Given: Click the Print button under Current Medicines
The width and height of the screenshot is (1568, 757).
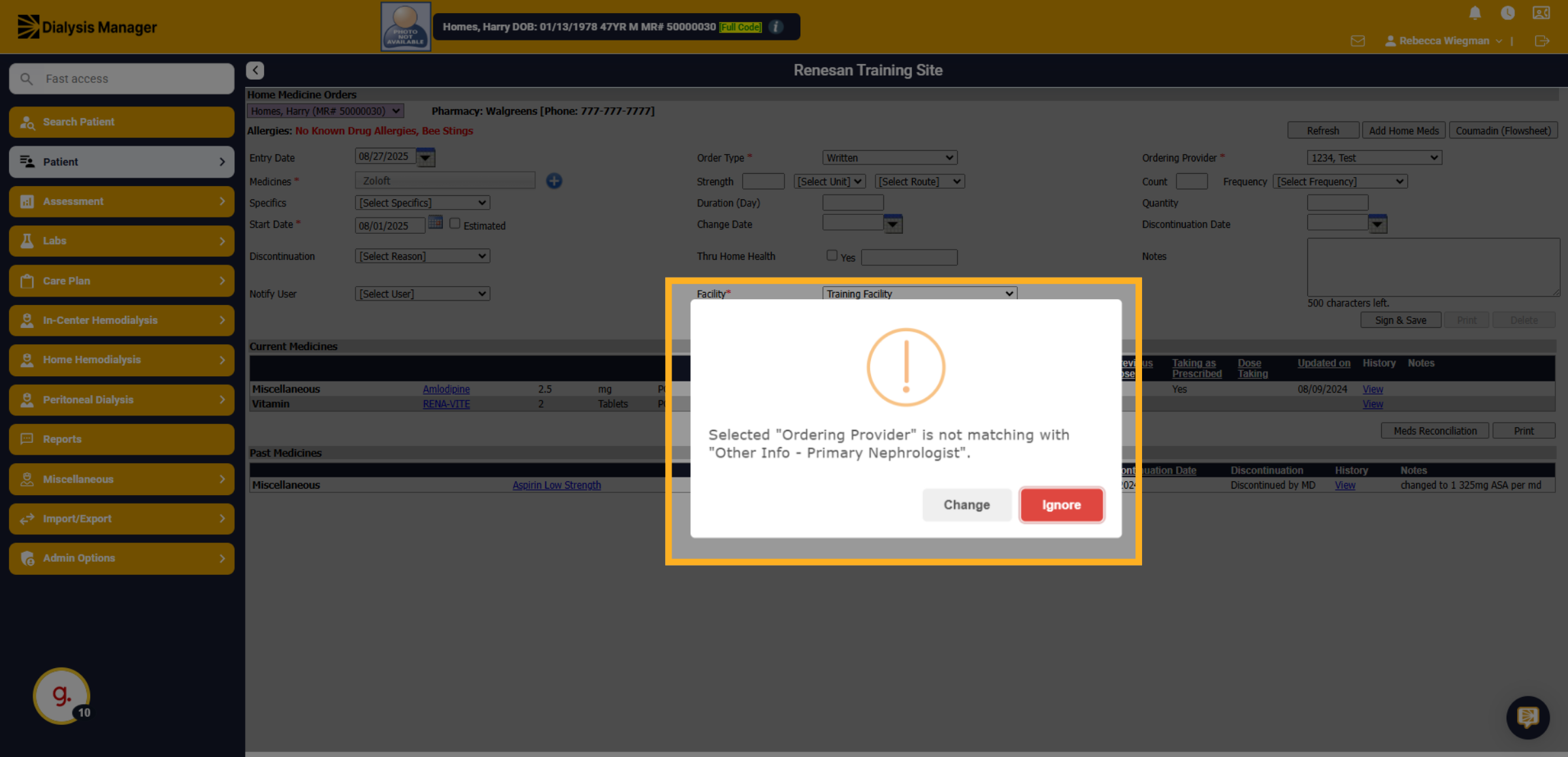Looking at the screenshot, I should (1524, 430).
